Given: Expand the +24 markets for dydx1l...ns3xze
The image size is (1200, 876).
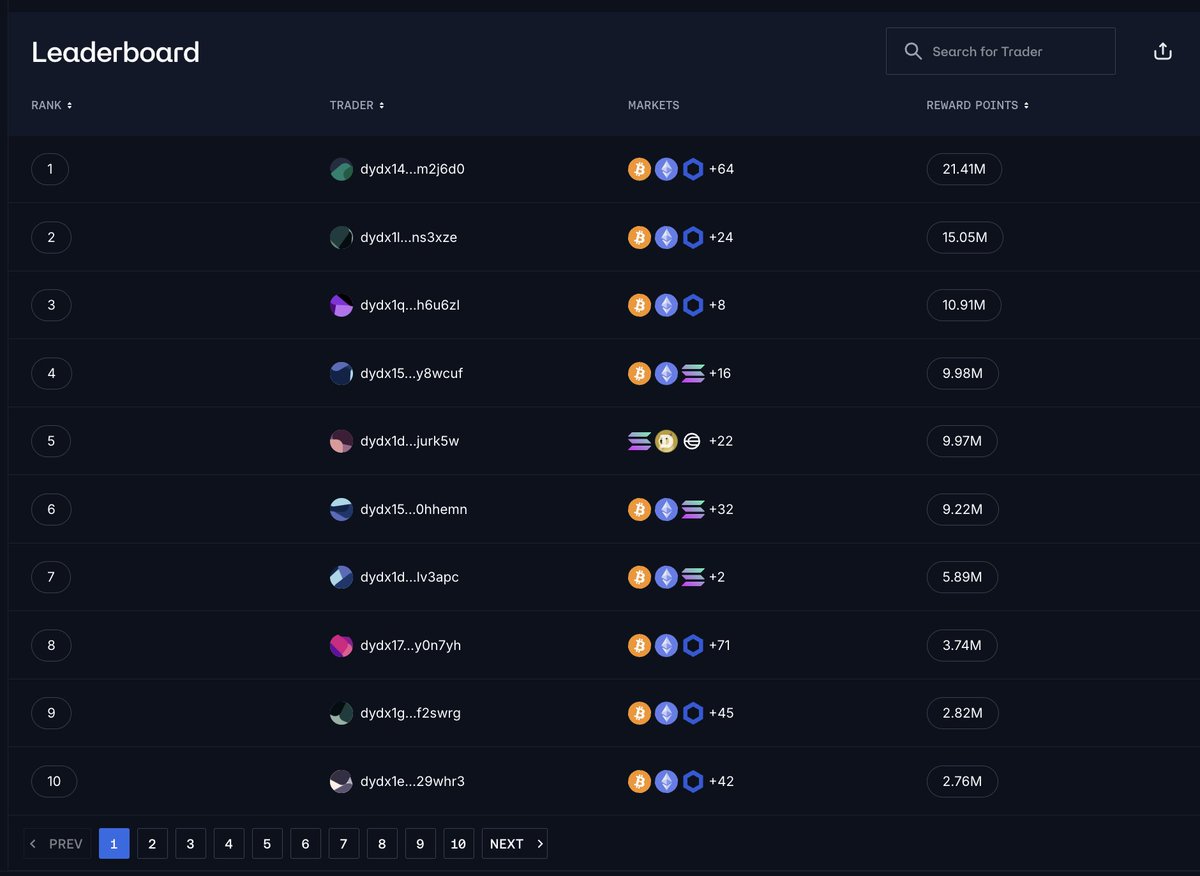Looking at the screenshot, I should 721,237.
